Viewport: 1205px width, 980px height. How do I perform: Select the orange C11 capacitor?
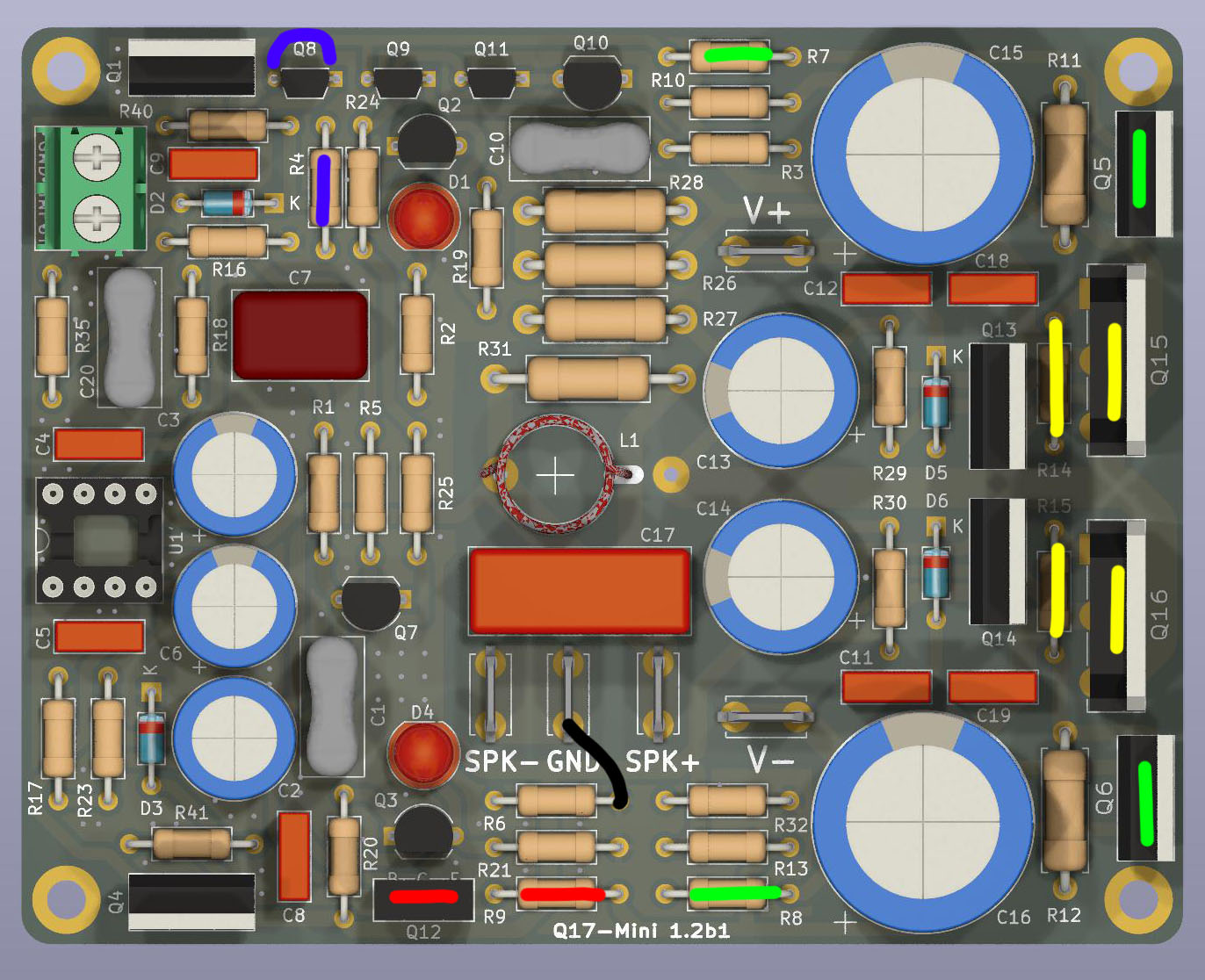pos(886,688)
